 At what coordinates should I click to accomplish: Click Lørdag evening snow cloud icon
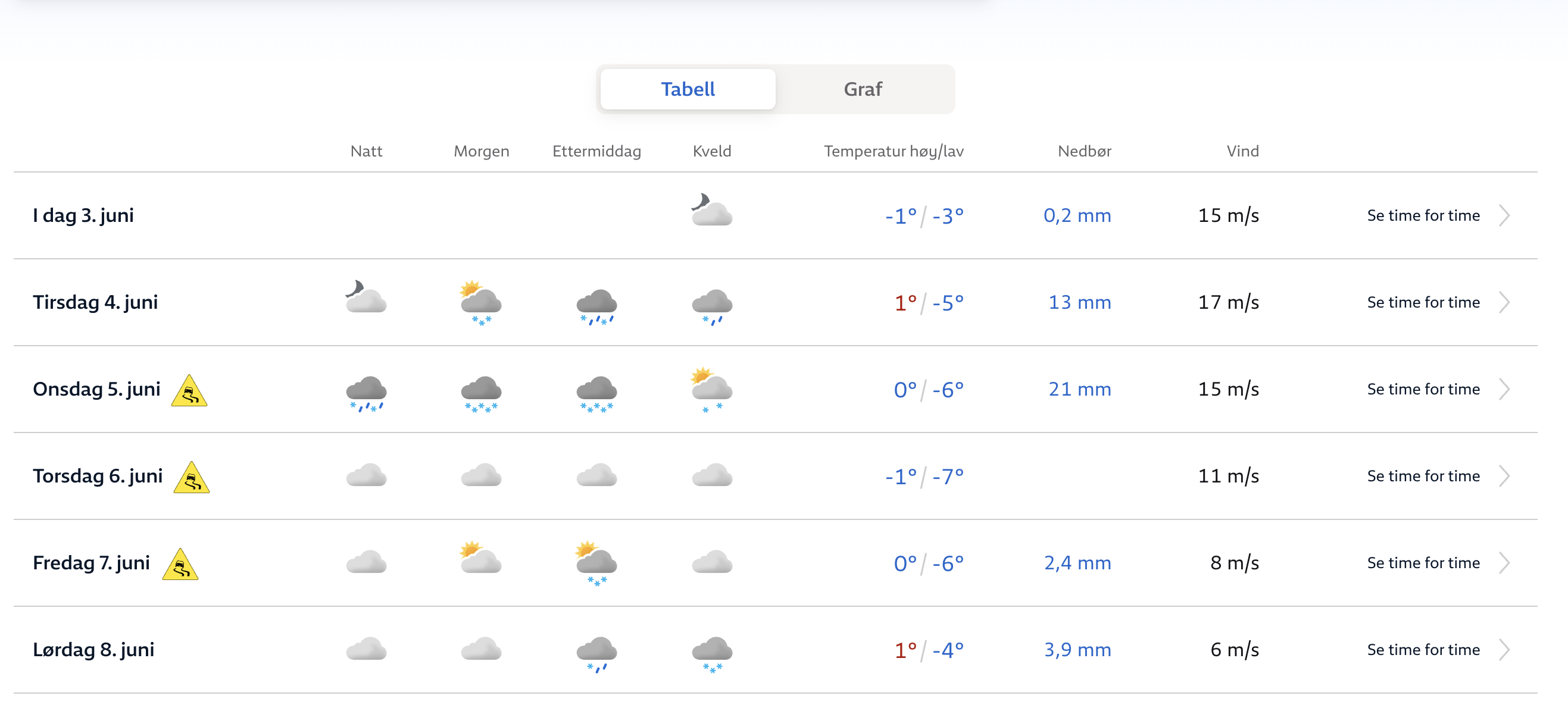(711, 653)
